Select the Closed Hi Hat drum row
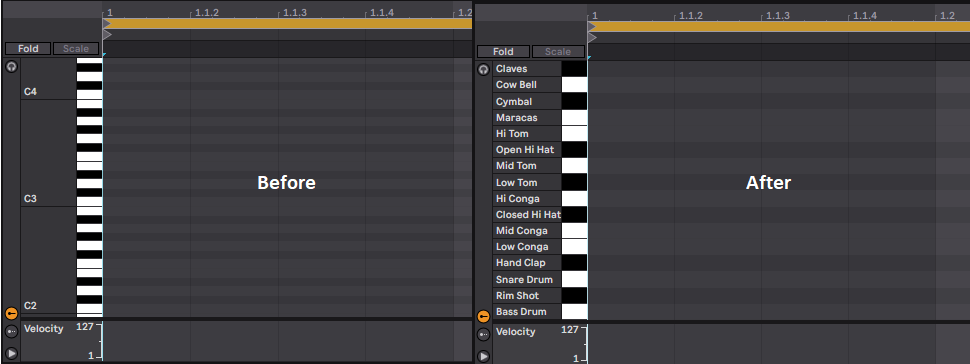Image resolution: width=970 pixels, height=364 pixels. point(527,215)
